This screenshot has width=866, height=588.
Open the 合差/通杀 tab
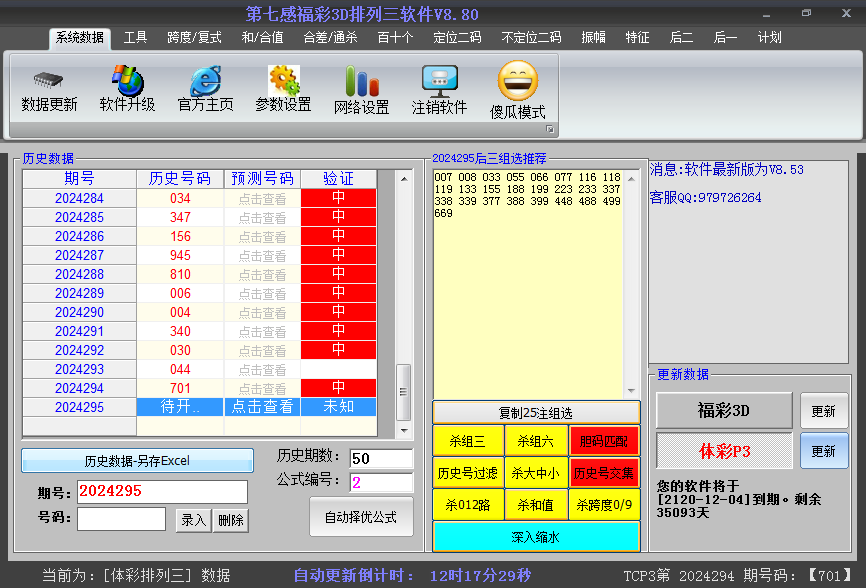pos(331,38)
